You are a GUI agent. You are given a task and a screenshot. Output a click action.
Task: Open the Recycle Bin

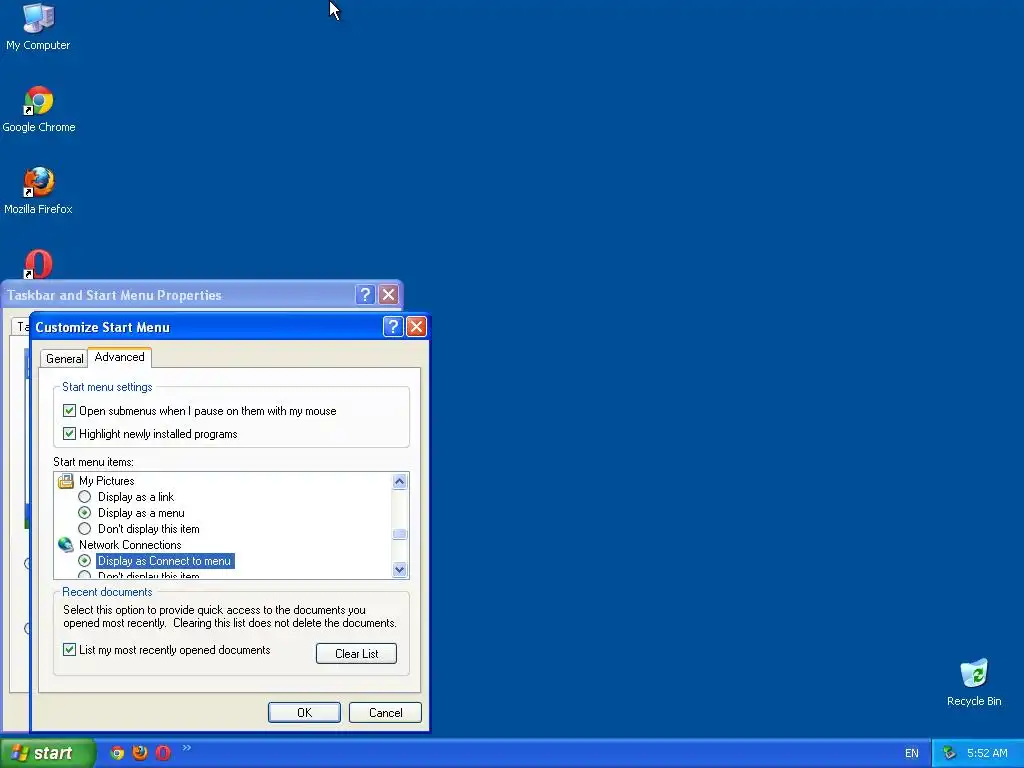pyautogui.click(x=974, y=682)
